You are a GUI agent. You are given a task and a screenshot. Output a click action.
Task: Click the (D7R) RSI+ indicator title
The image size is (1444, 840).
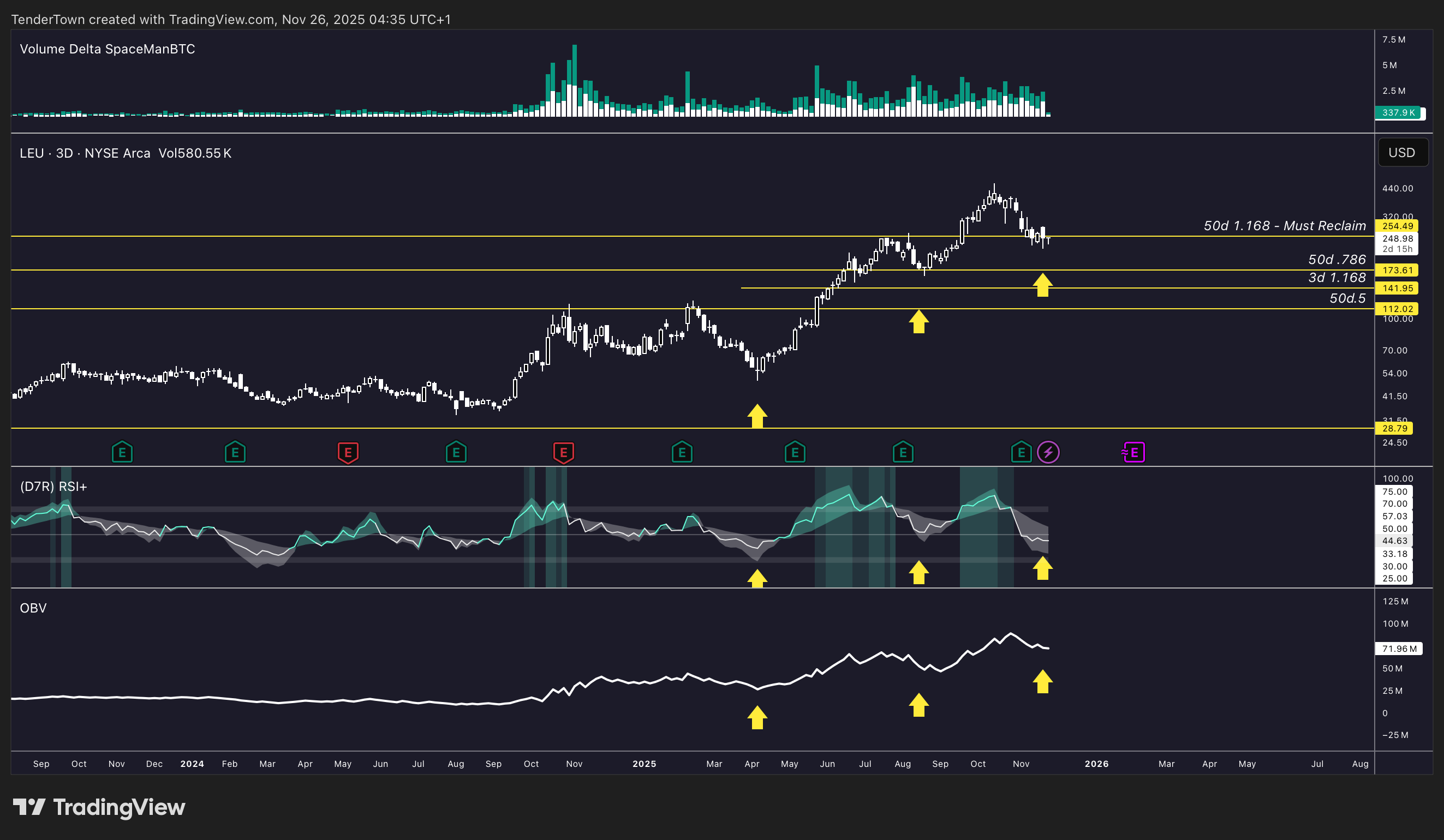[x=53, y=487]
